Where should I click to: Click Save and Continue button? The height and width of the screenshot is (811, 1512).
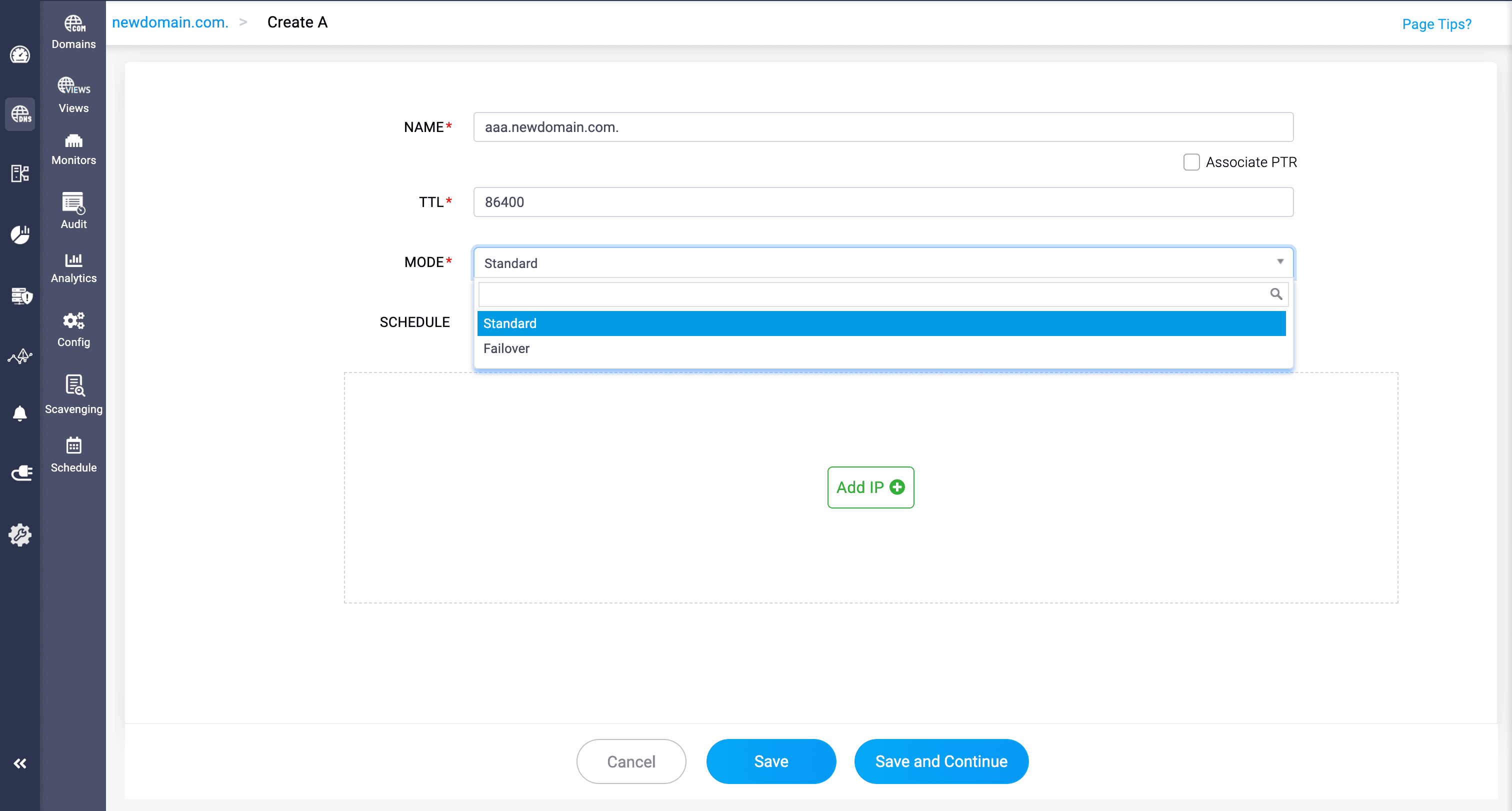pos(941,761)
